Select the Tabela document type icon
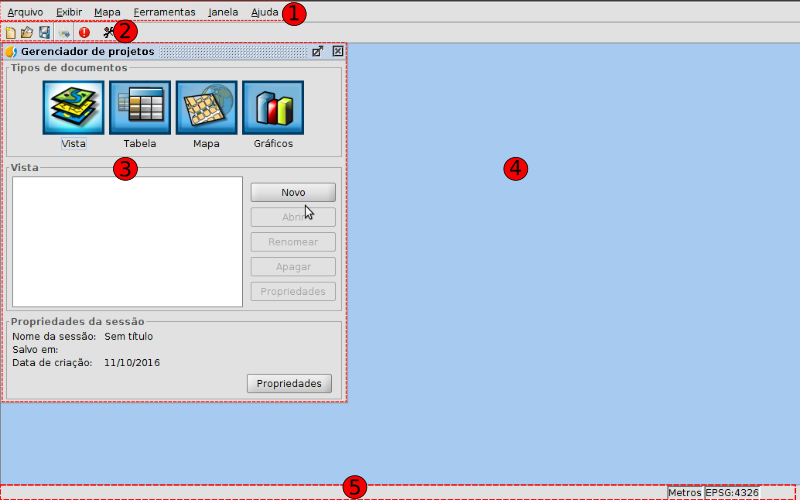Screen dimensions: 800x500 [140, 108]
